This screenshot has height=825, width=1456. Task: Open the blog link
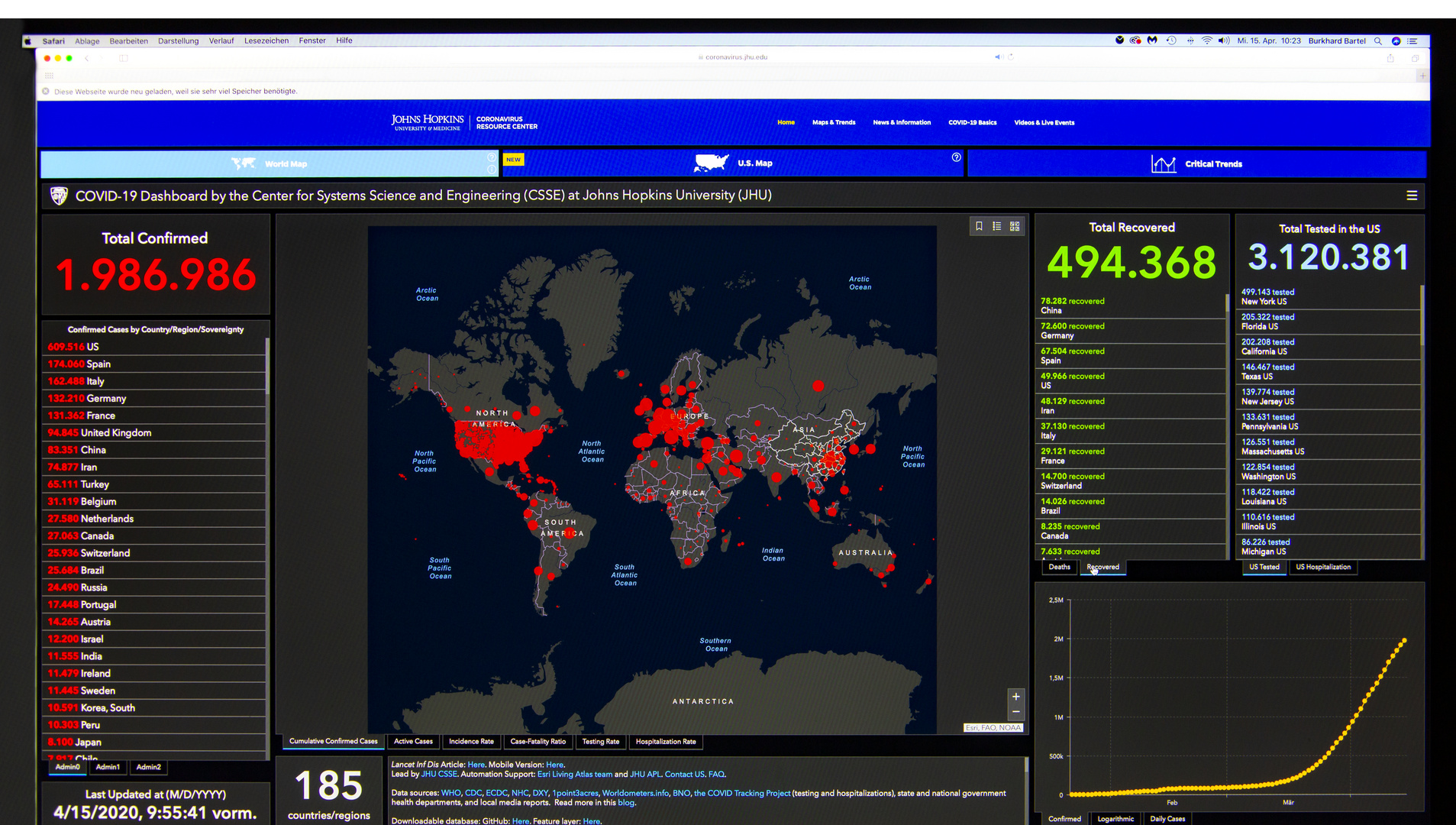(x=626, y=802)
